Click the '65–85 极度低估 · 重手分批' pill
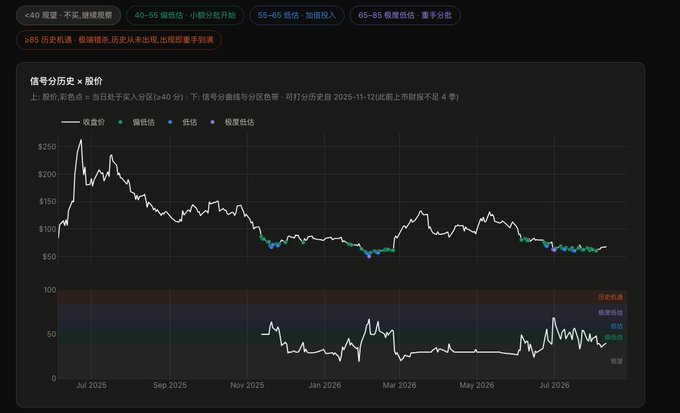680x413 pixels. 405,15
